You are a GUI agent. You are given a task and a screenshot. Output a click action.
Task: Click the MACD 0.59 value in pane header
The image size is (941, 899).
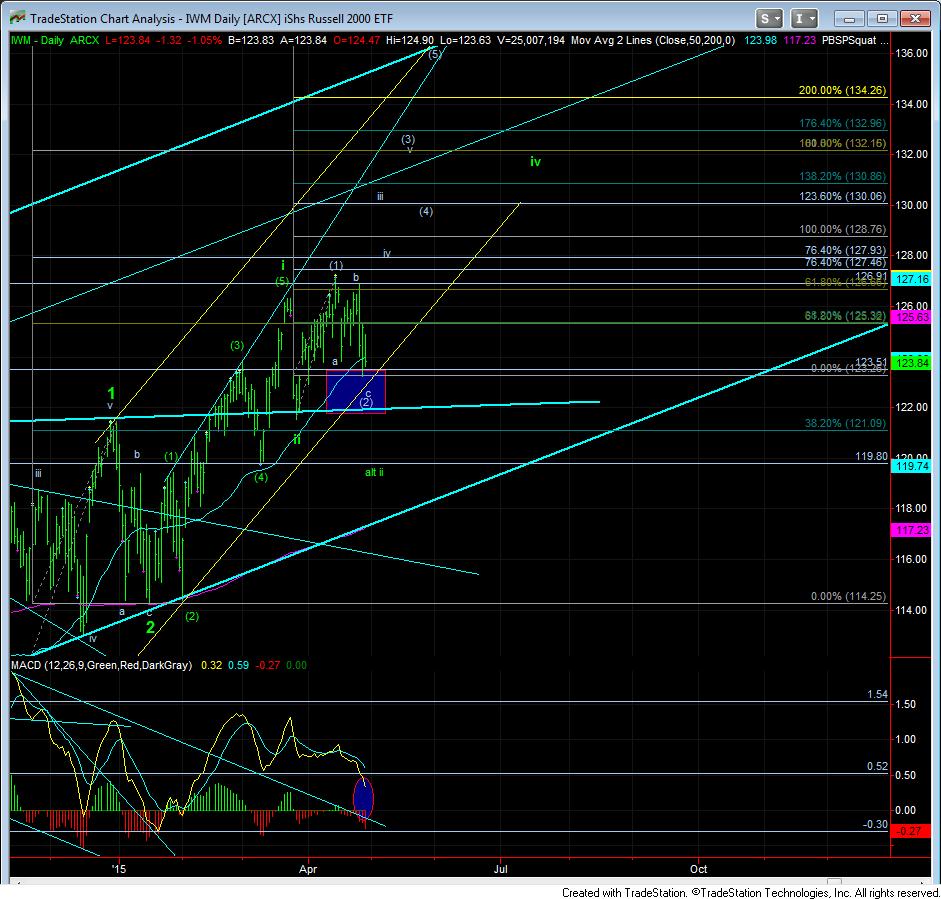pos(238,665)
